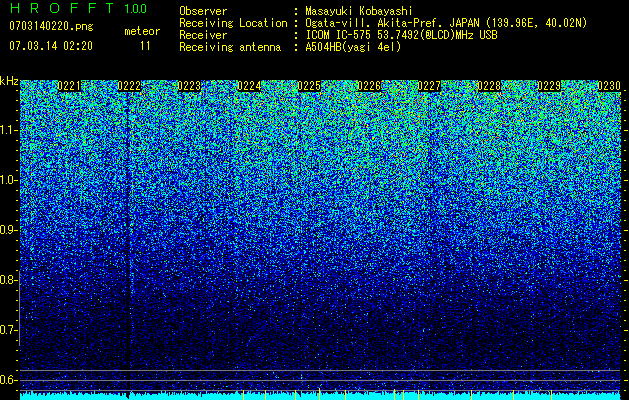This screenshot has width=629, height=400.
Task: Click the 0.9 frequency axis label
Action: click(x=8, y=230)
